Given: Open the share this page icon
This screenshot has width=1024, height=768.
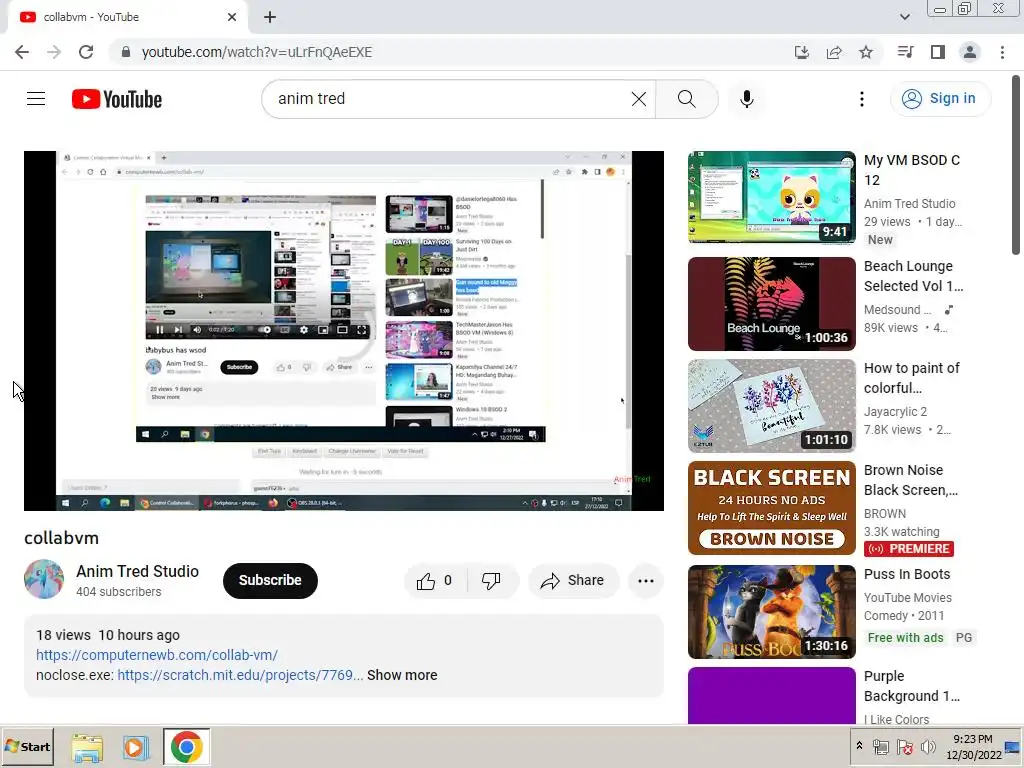Looking at the screenshot, I should click(x=834, y=52).
